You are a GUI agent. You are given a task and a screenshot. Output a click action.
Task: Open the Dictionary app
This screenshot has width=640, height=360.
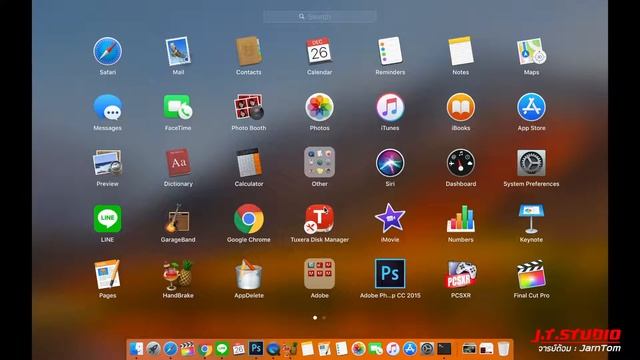coord(178,163)
